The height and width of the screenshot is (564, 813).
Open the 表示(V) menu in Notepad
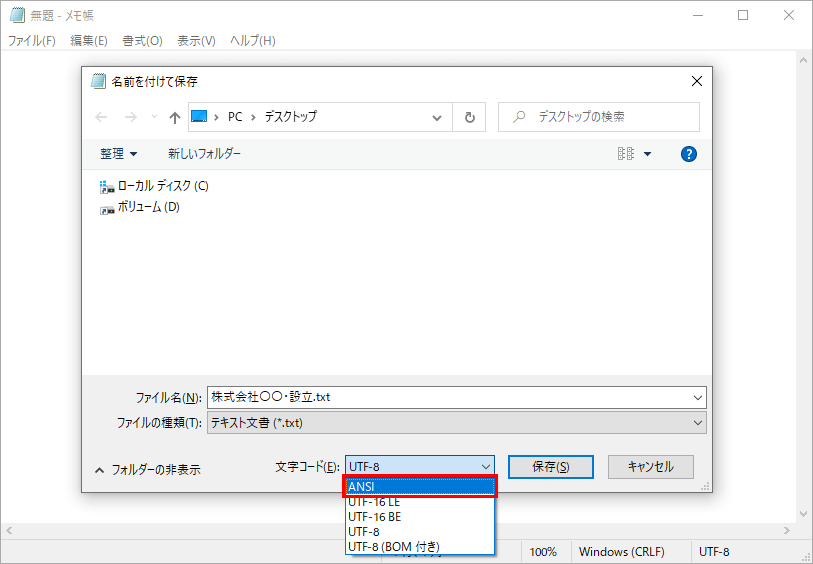pyautogui.click(x=197, y=40)
